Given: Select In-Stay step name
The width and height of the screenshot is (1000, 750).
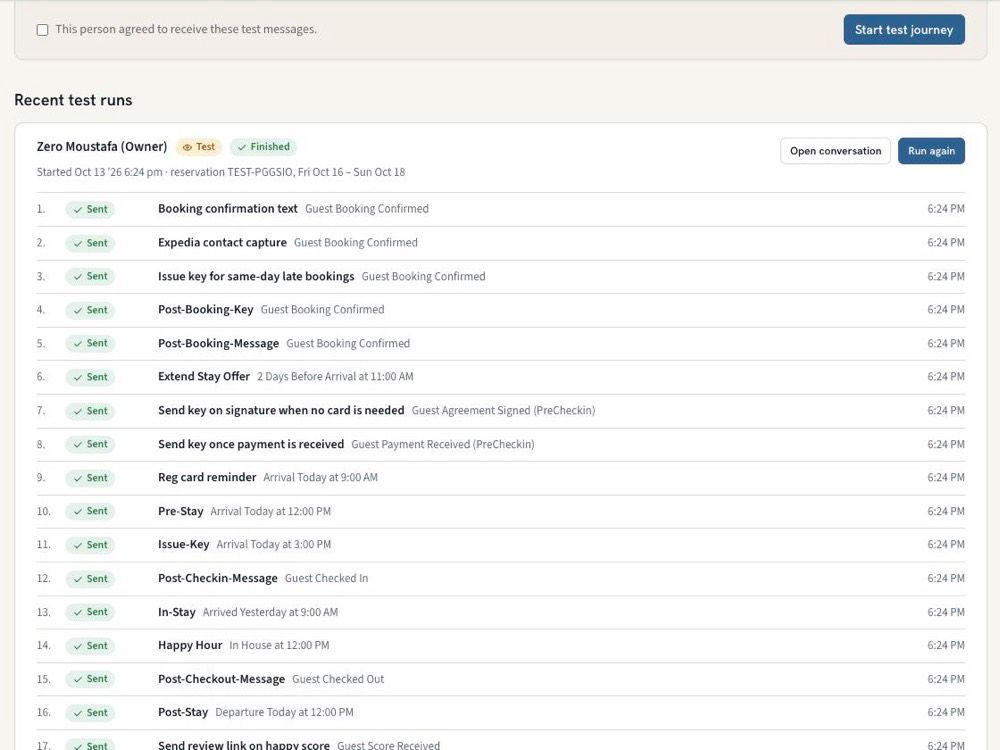Looking at the screenshot, I should [177, 612].
